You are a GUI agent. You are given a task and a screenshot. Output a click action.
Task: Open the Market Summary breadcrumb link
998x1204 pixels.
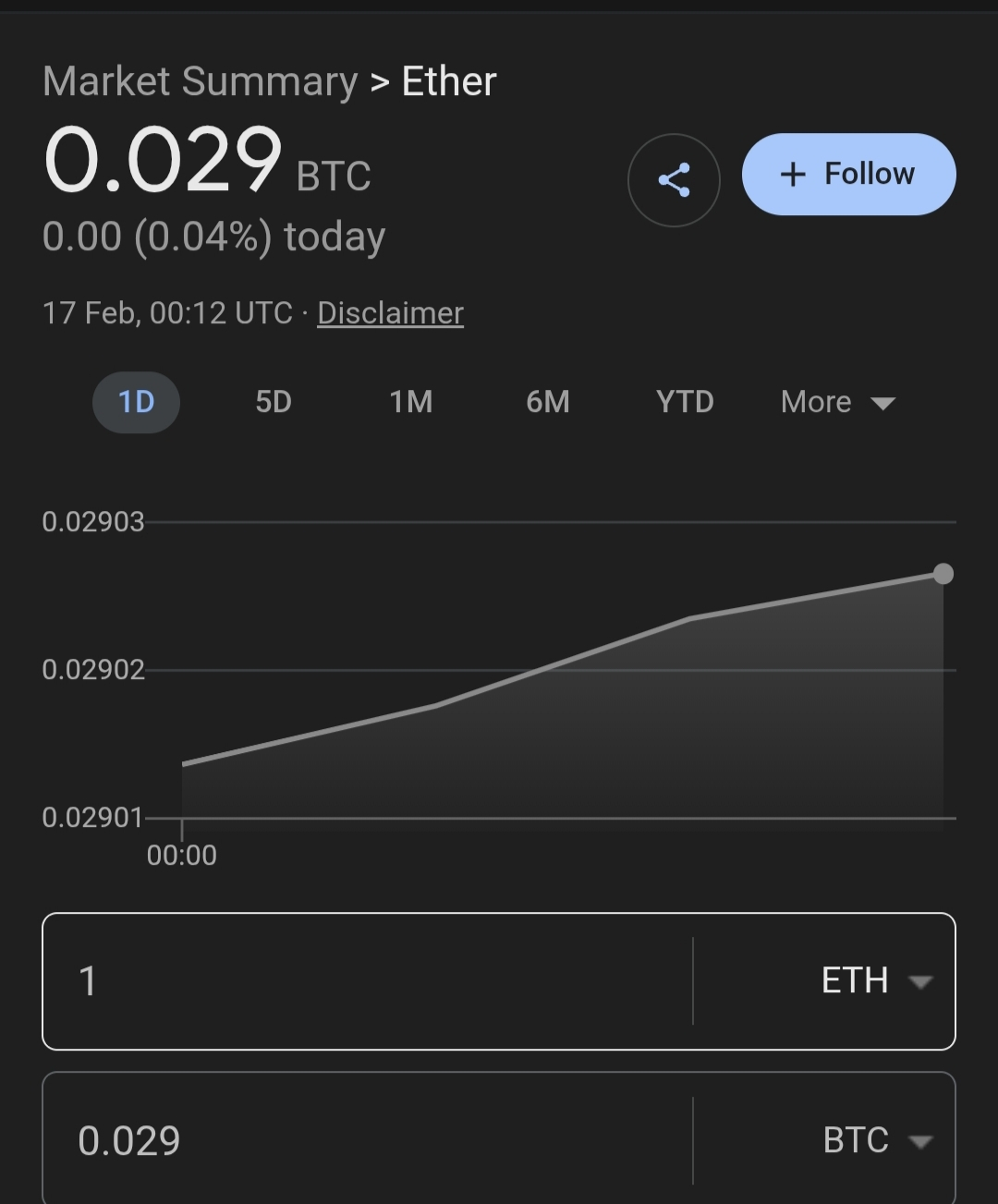pos(200,81)
